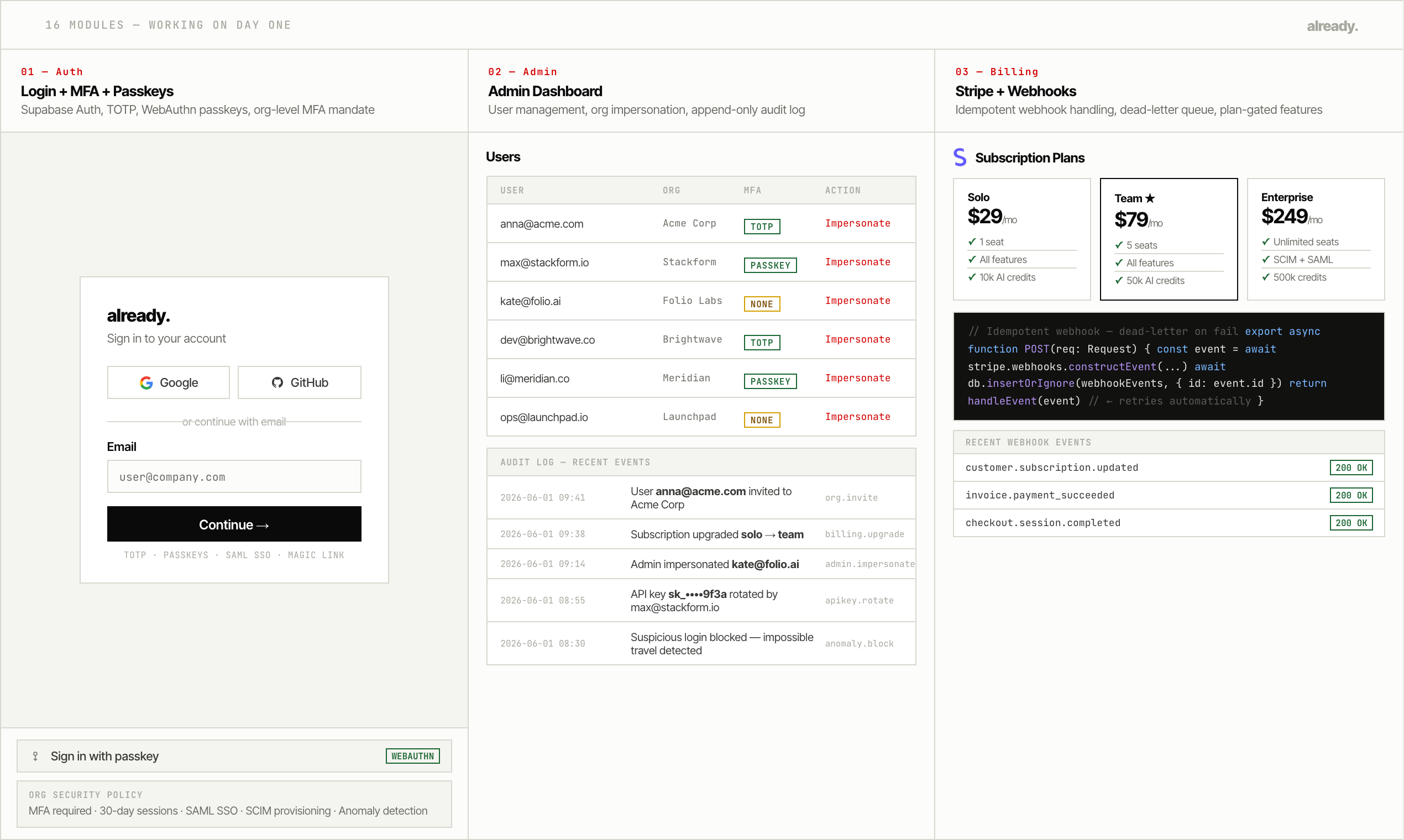
Task: Click the MFA column header
Action: [x=752, y=190]
